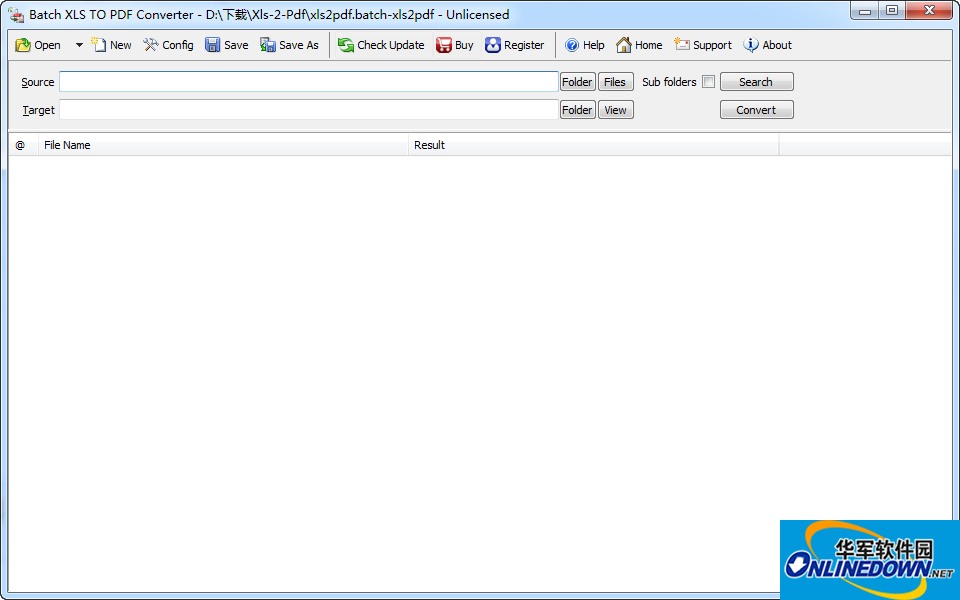Open the window's title bar application icon
Viewport: 960px width, 600px height.
pyautogui.click(x=16, y=14)
